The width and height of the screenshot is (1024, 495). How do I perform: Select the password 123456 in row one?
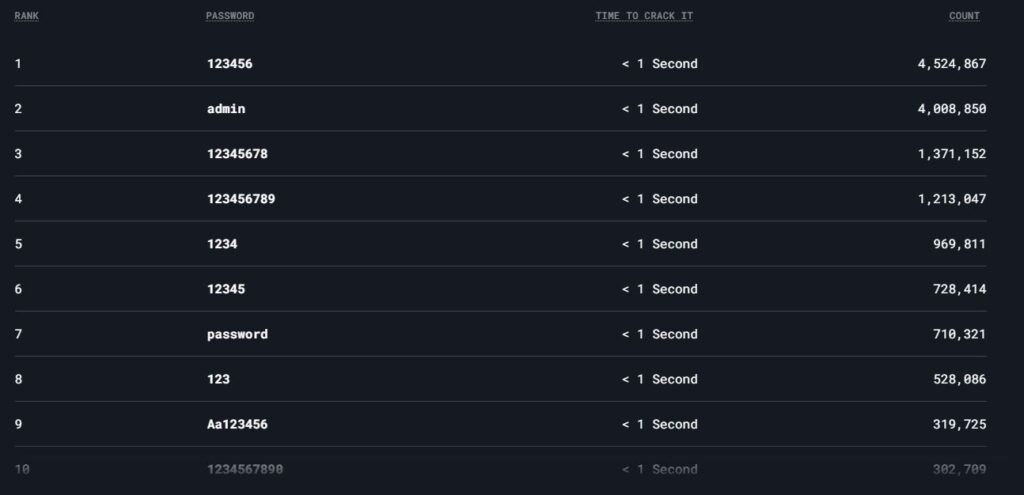pyautogui.click(x=230, y=64)
